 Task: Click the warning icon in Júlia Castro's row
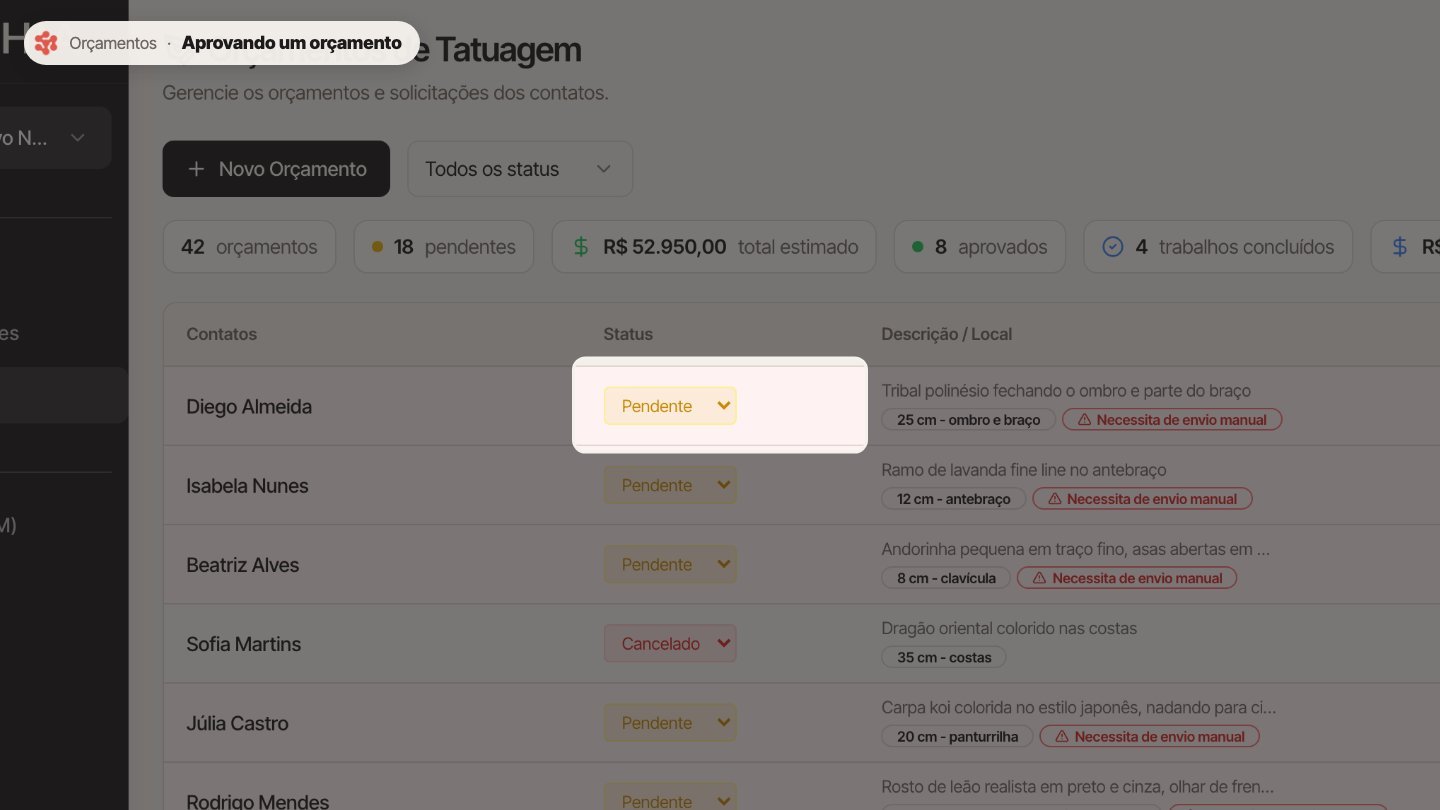[x=1061, y=737]
